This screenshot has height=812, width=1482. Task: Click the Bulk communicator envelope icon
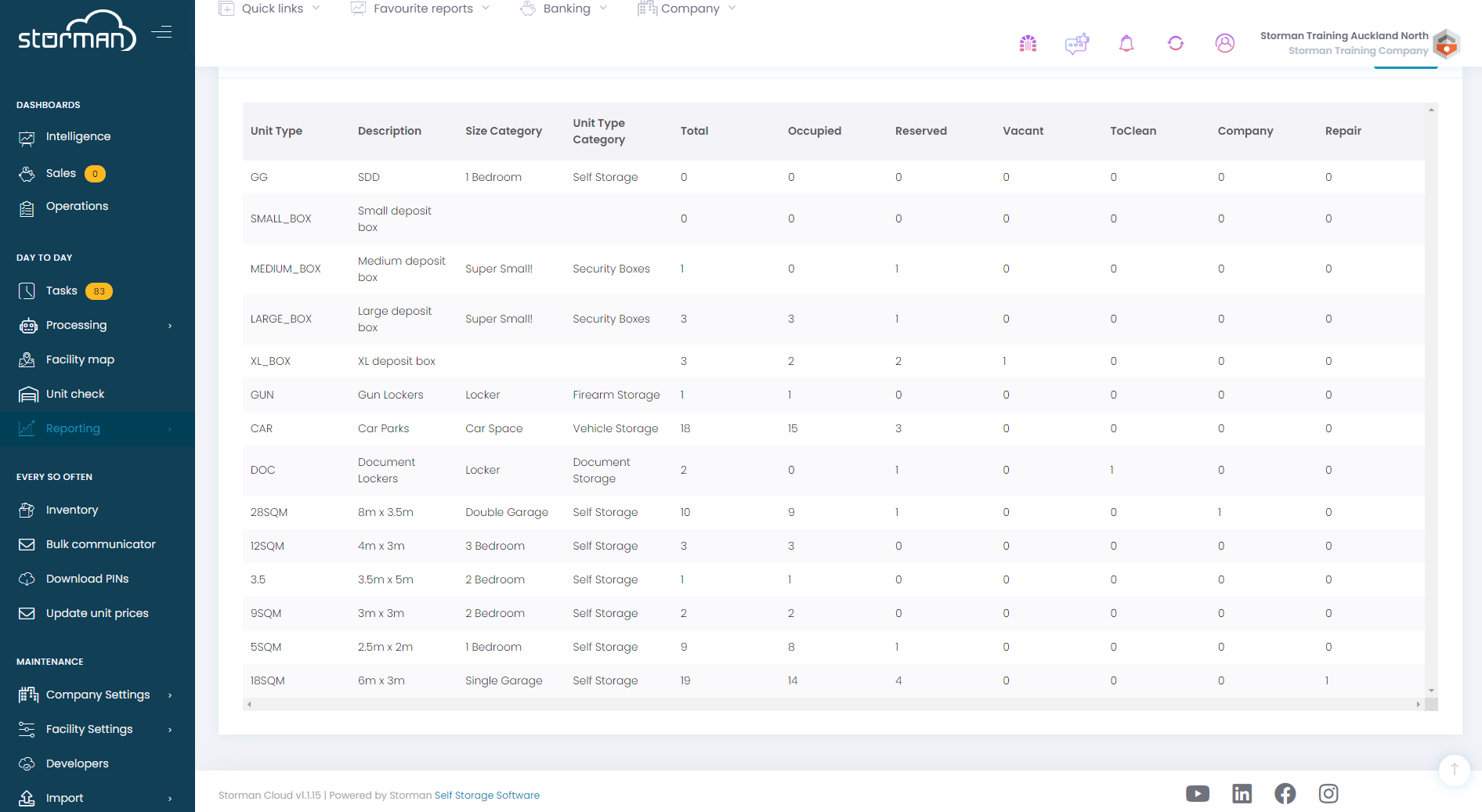click(27, 545)
